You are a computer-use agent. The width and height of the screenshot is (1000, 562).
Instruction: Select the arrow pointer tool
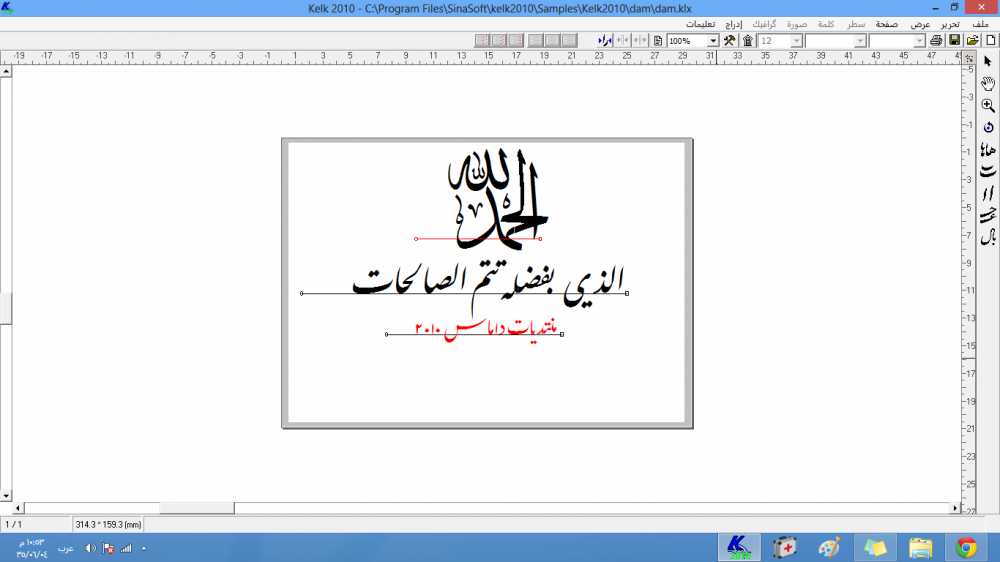988,62
